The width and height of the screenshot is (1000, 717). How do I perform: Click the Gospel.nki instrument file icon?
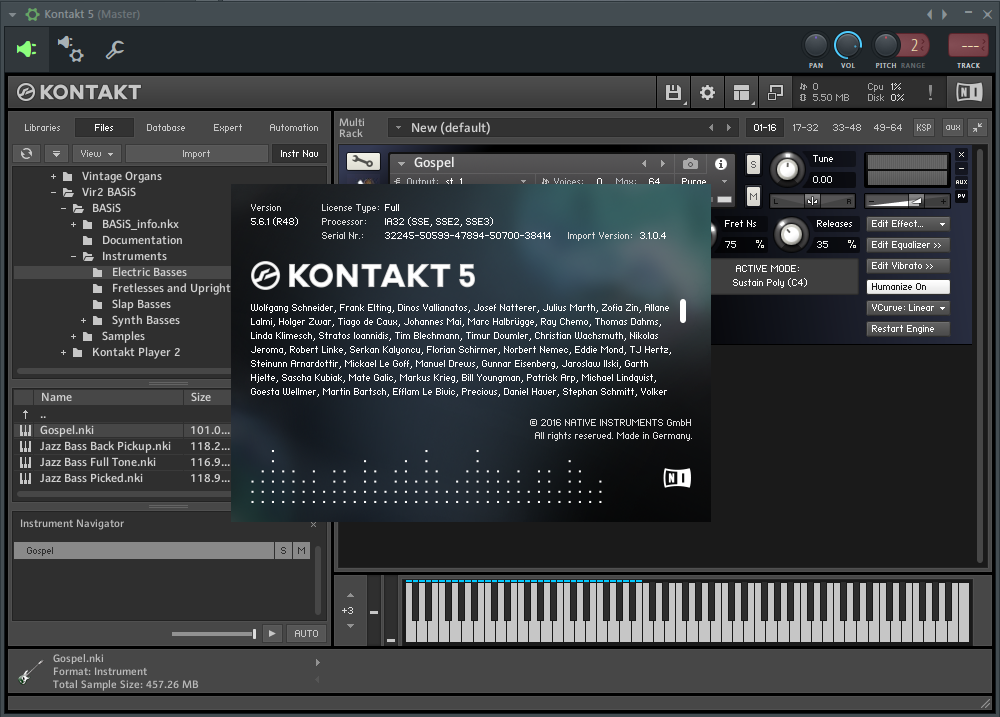coord(26,431)
